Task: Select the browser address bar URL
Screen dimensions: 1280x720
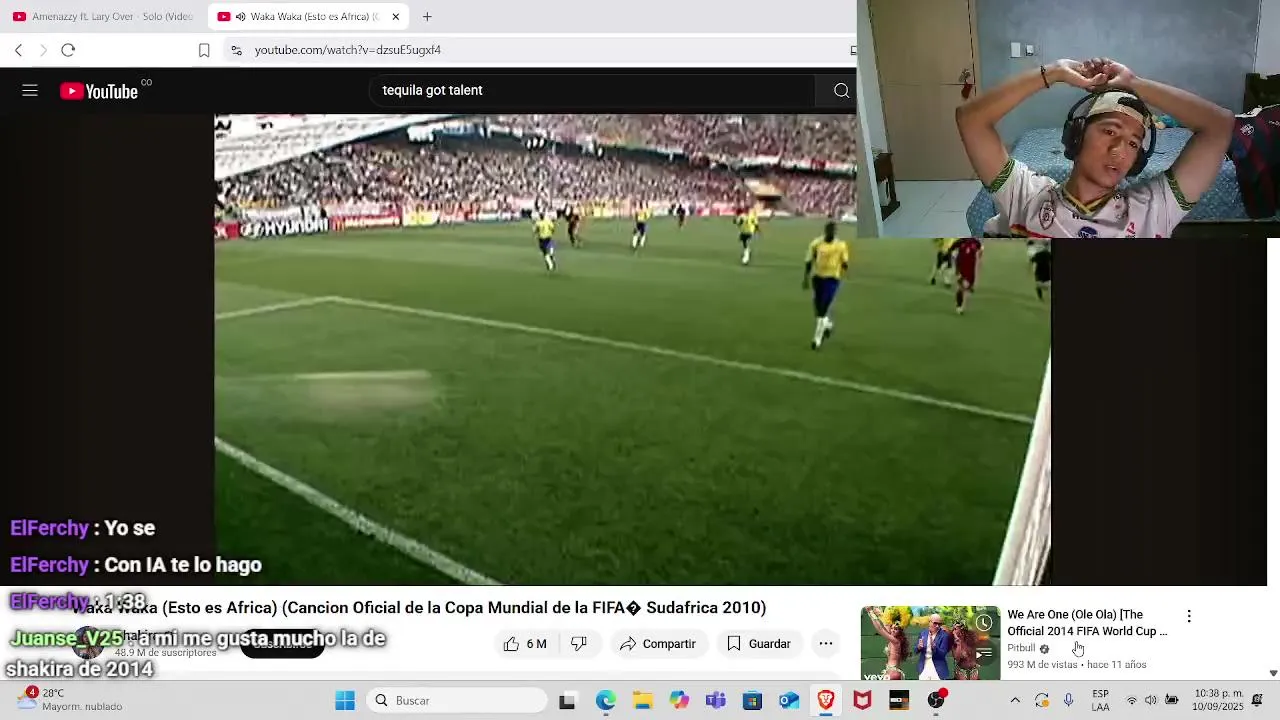Action: (x=347, y=50)
